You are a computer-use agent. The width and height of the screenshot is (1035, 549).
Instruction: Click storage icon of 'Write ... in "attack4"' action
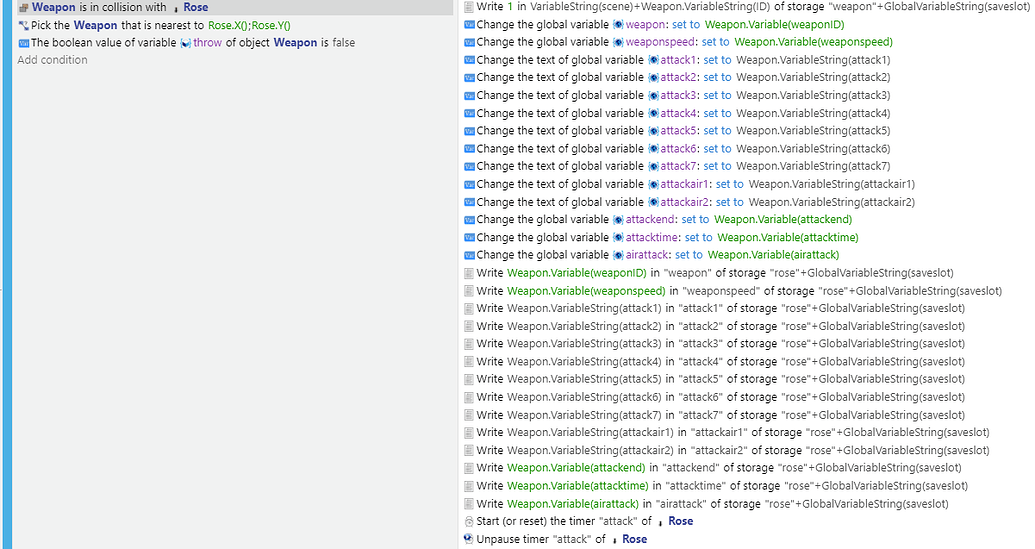click(469, 362)
